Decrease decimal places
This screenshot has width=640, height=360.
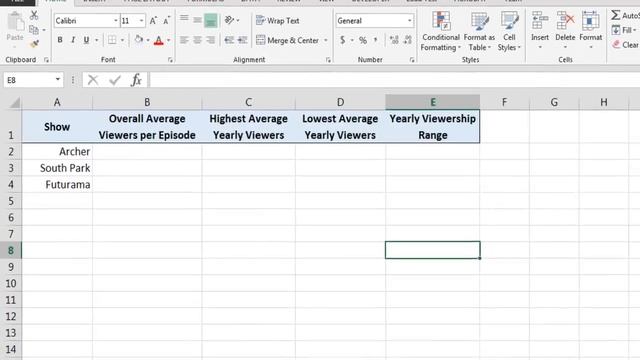point(407,40)
